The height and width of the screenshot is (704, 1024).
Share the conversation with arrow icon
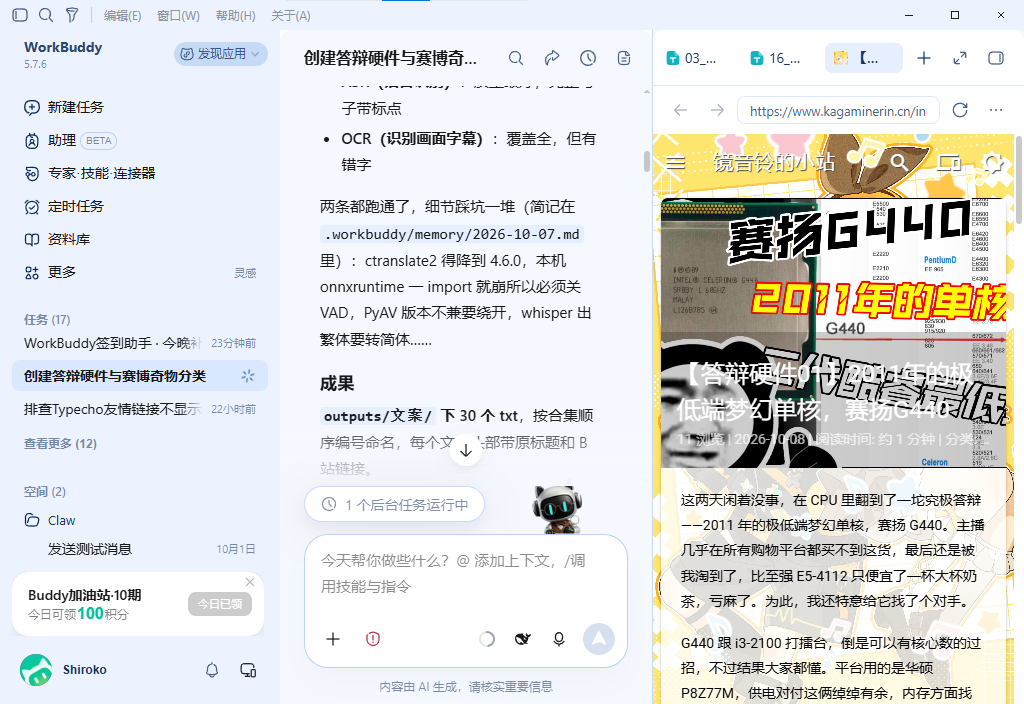point(552,58)
